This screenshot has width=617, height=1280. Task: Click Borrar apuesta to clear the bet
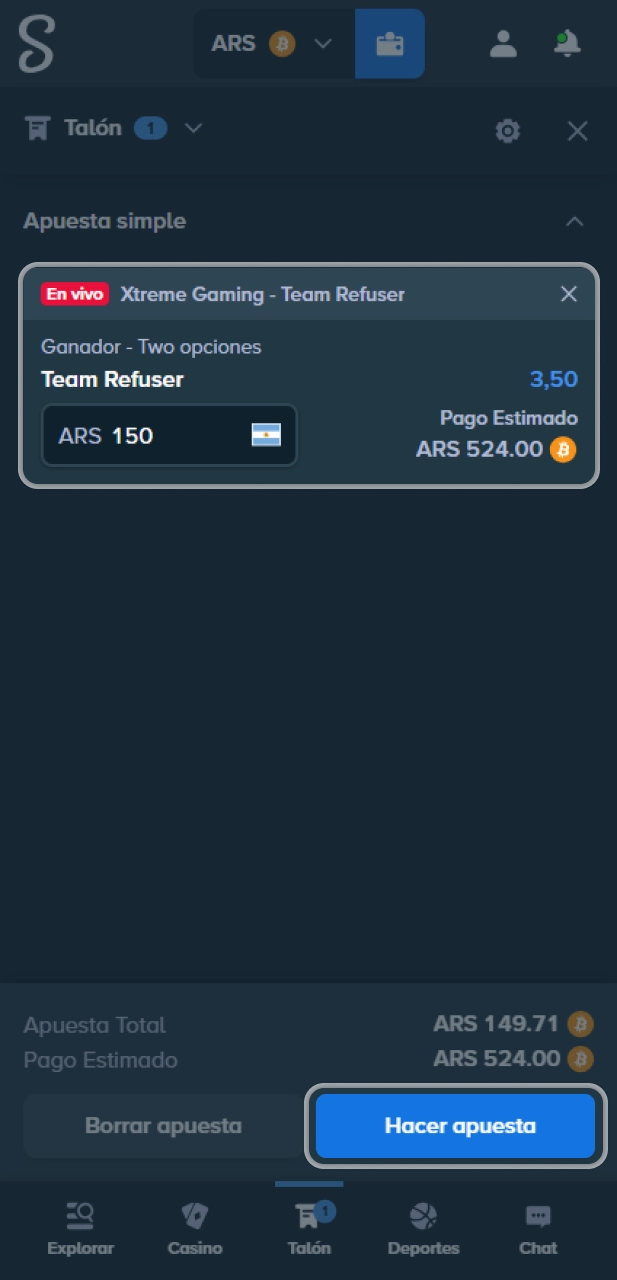163,1125
